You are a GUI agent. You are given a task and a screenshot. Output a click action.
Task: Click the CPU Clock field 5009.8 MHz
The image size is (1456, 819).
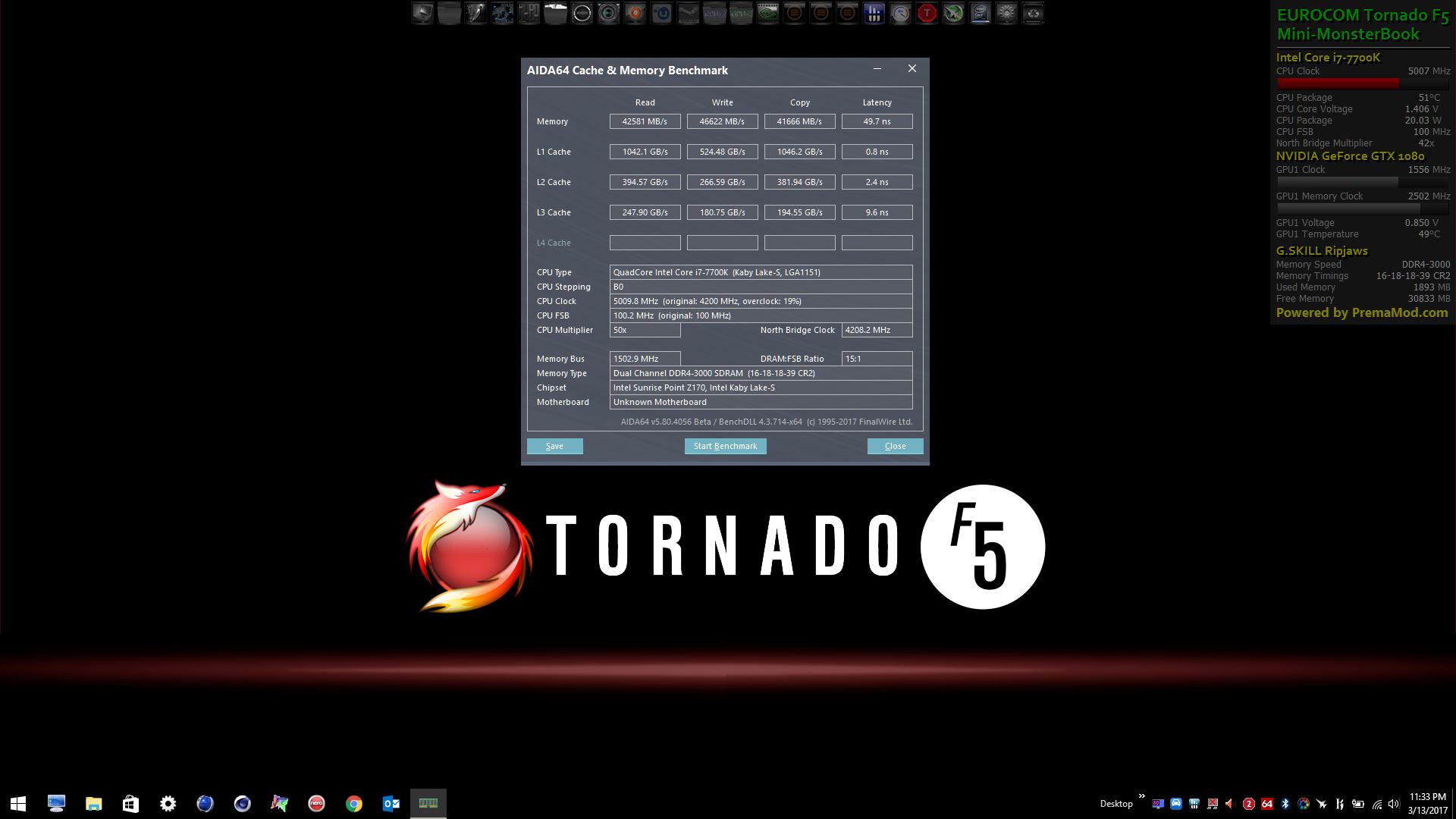tap(761, 301)
